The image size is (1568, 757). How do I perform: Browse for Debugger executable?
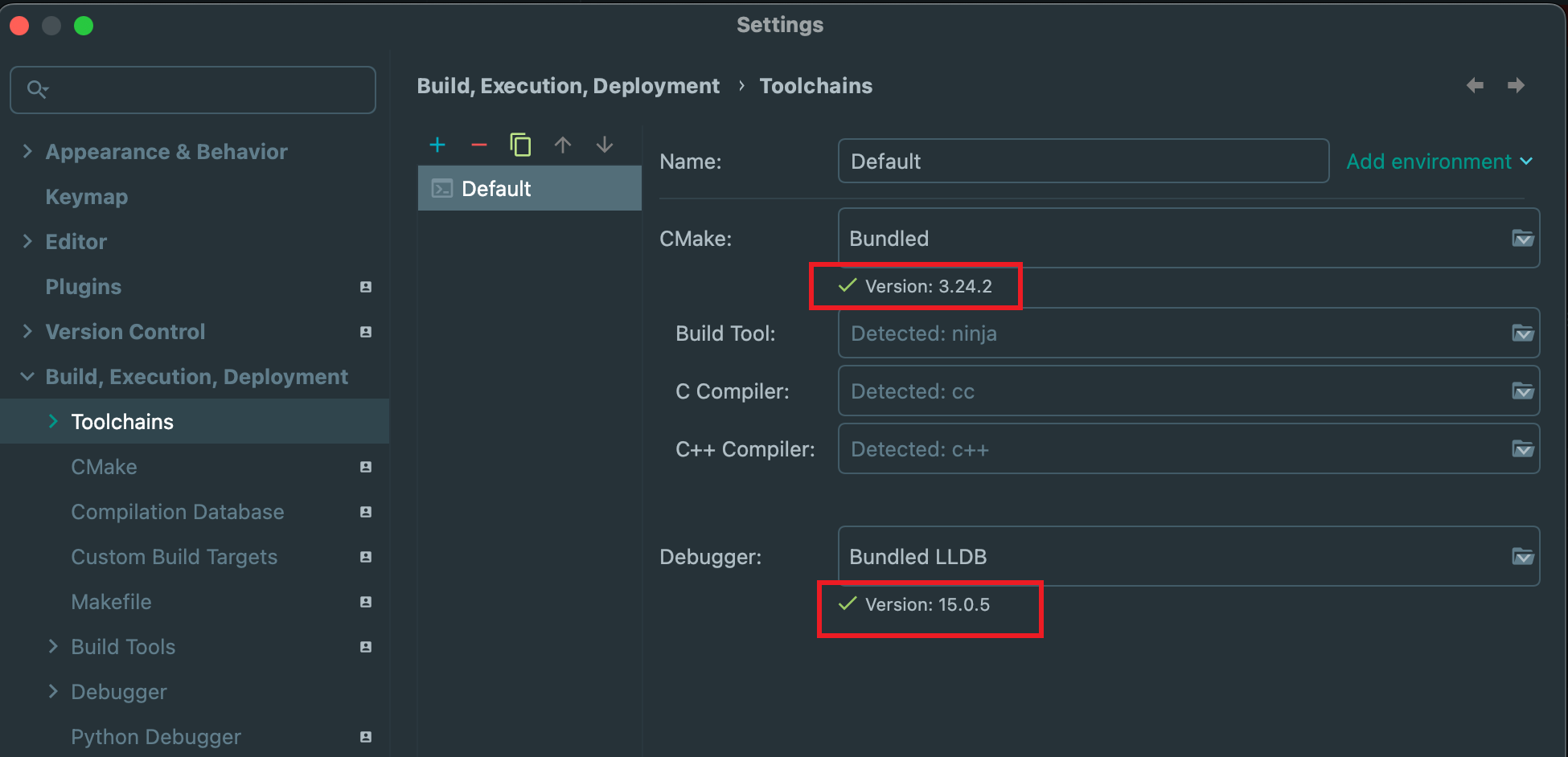[1522, 557]
